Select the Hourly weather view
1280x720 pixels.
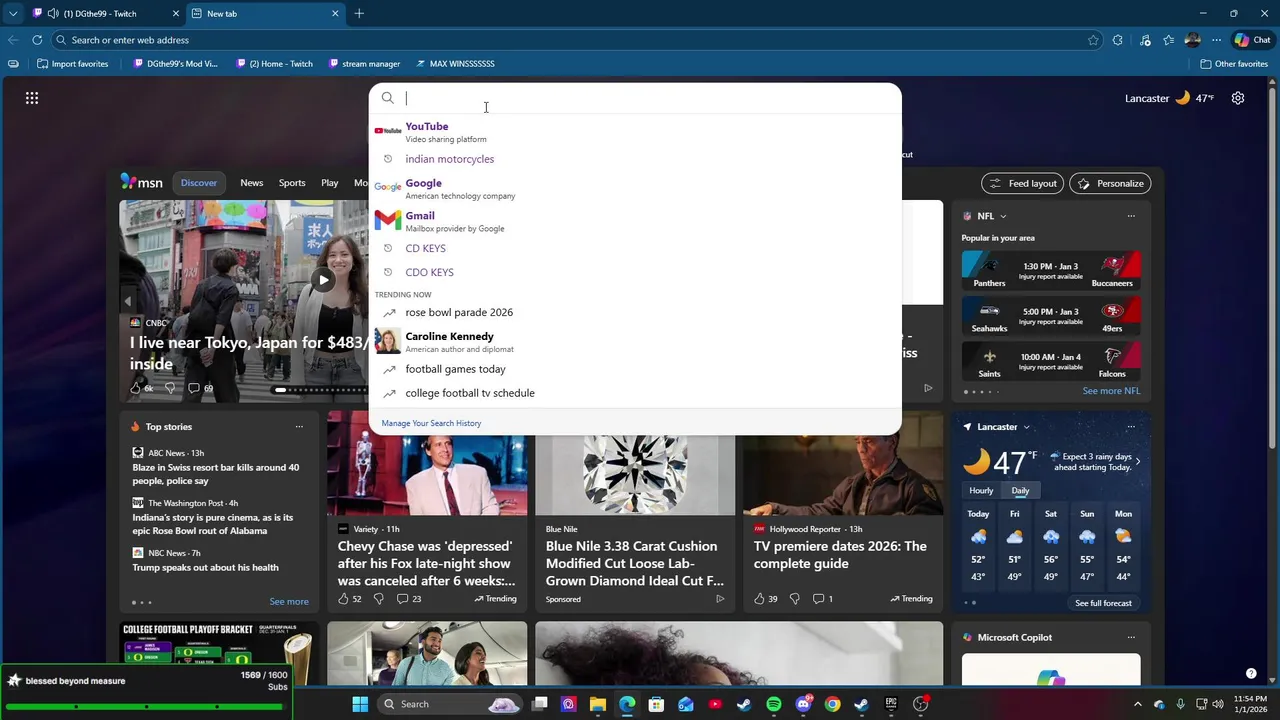(x=981, y=491)
